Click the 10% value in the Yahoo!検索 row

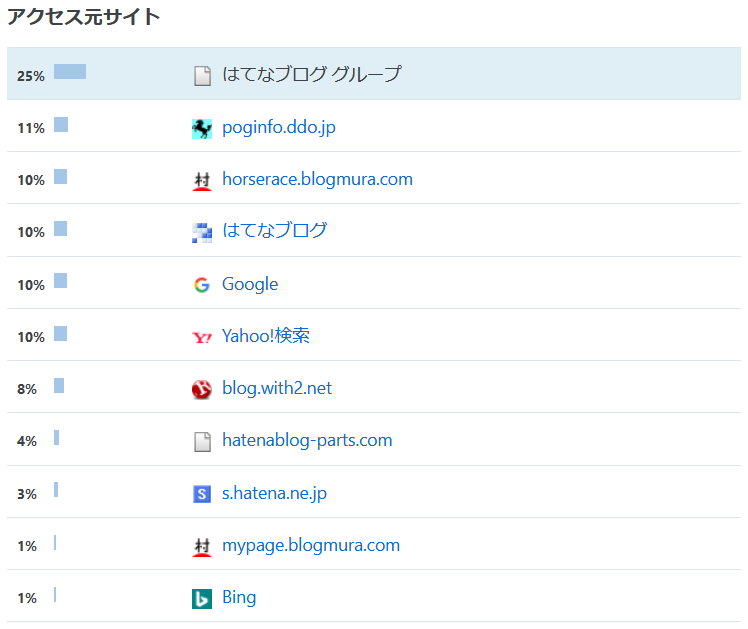coord(31,337)
